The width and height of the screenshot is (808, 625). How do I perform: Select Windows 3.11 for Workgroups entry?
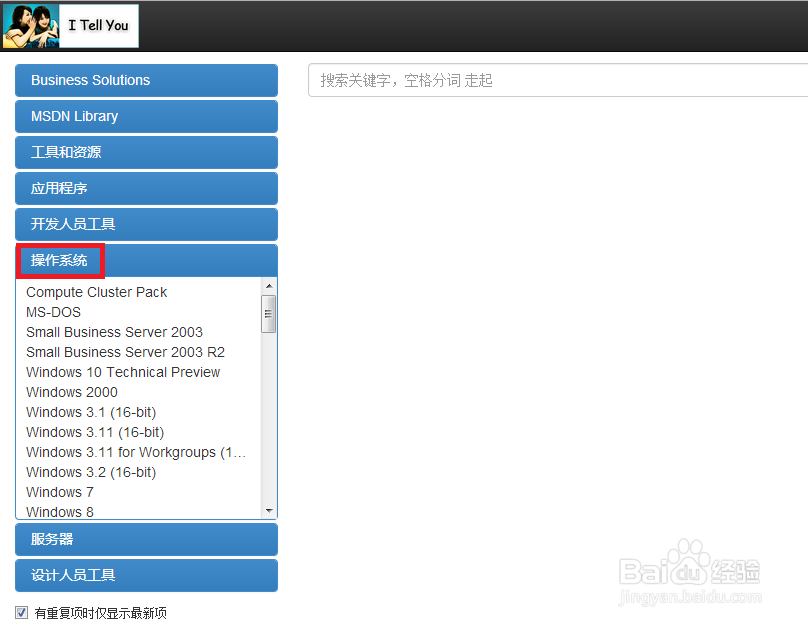coord(136,452)
